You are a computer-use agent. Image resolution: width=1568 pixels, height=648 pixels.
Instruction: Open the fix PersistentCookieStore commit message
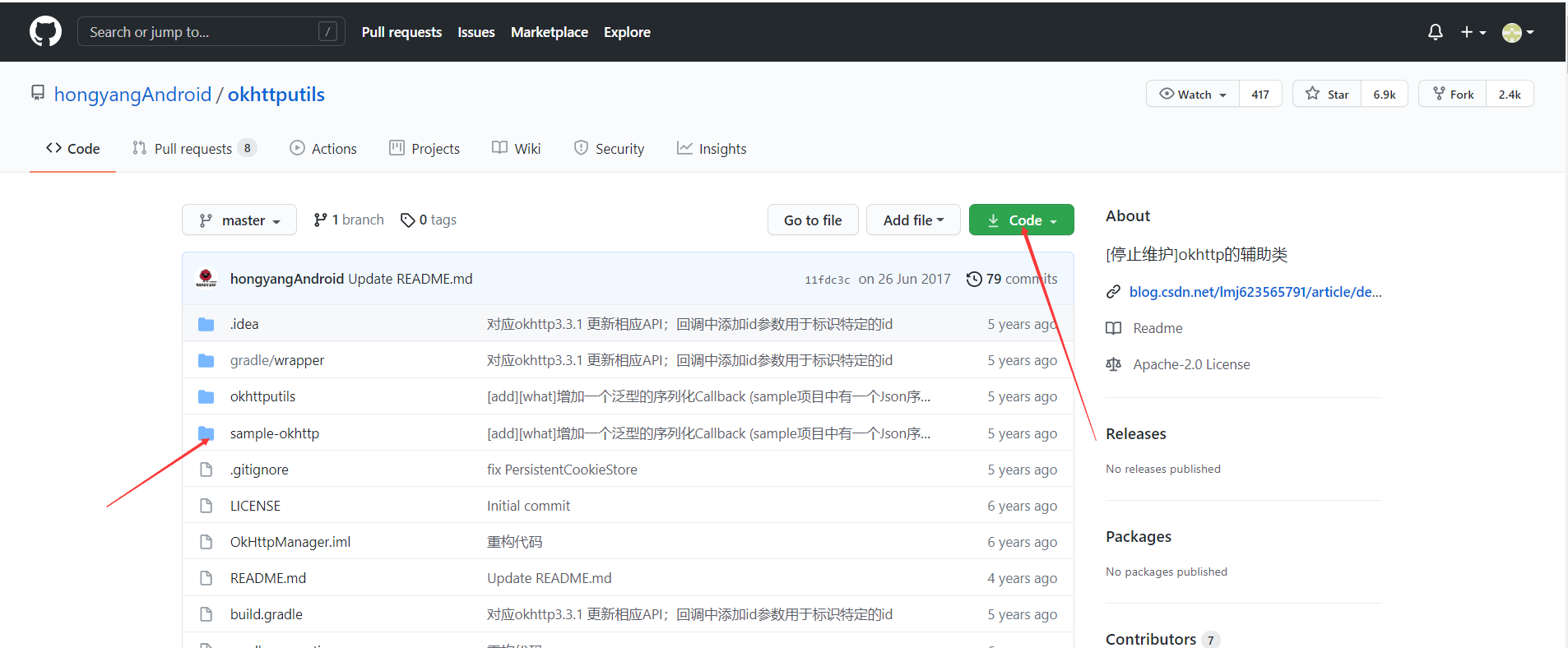[x=562, y=470]
